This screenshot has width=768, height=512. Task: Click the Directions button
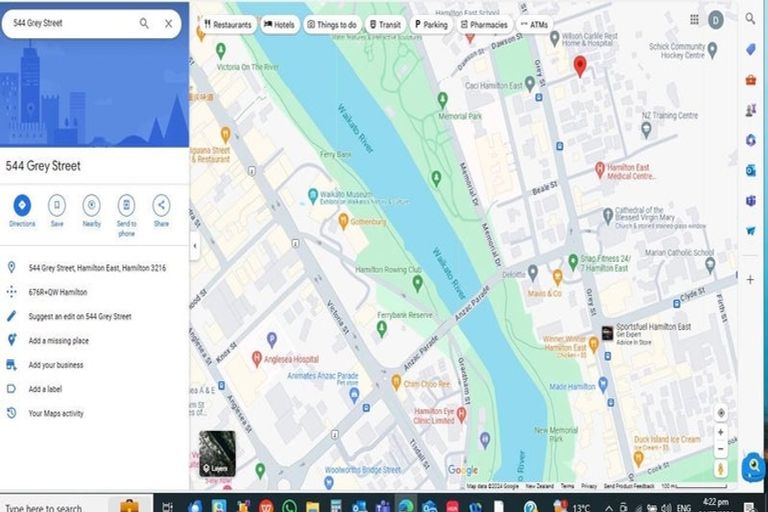pyautogui.click(x=22, y=206)
